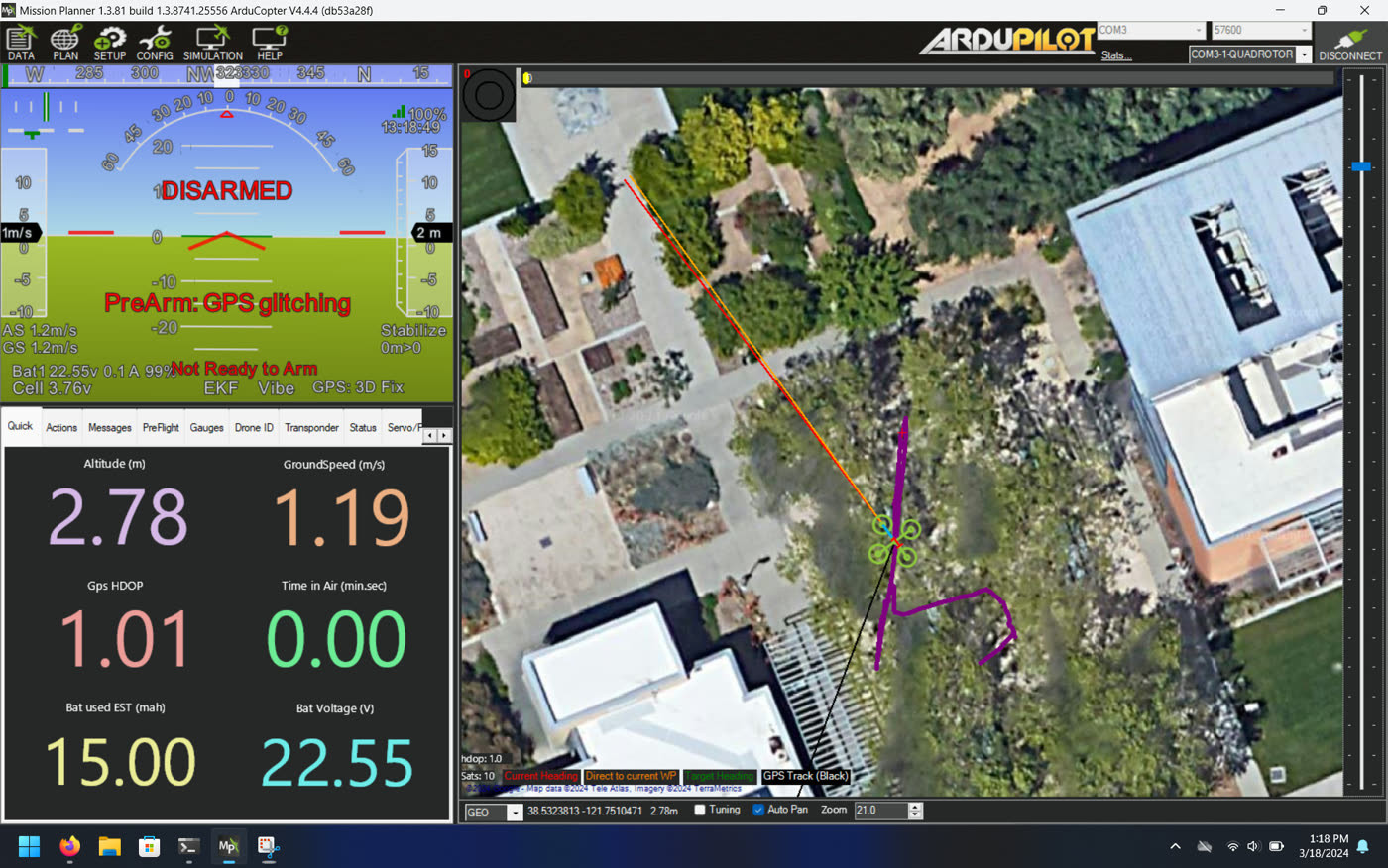Open the DATA flight data screen
The width and height of the screenshot is (1388, 868).
pyautogui.click(x=21, y=44)
